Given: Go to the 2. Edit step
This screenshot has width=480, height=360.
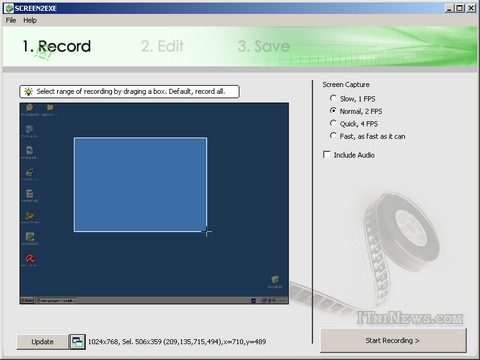Looking at the screenshot, I should [162, 46].
